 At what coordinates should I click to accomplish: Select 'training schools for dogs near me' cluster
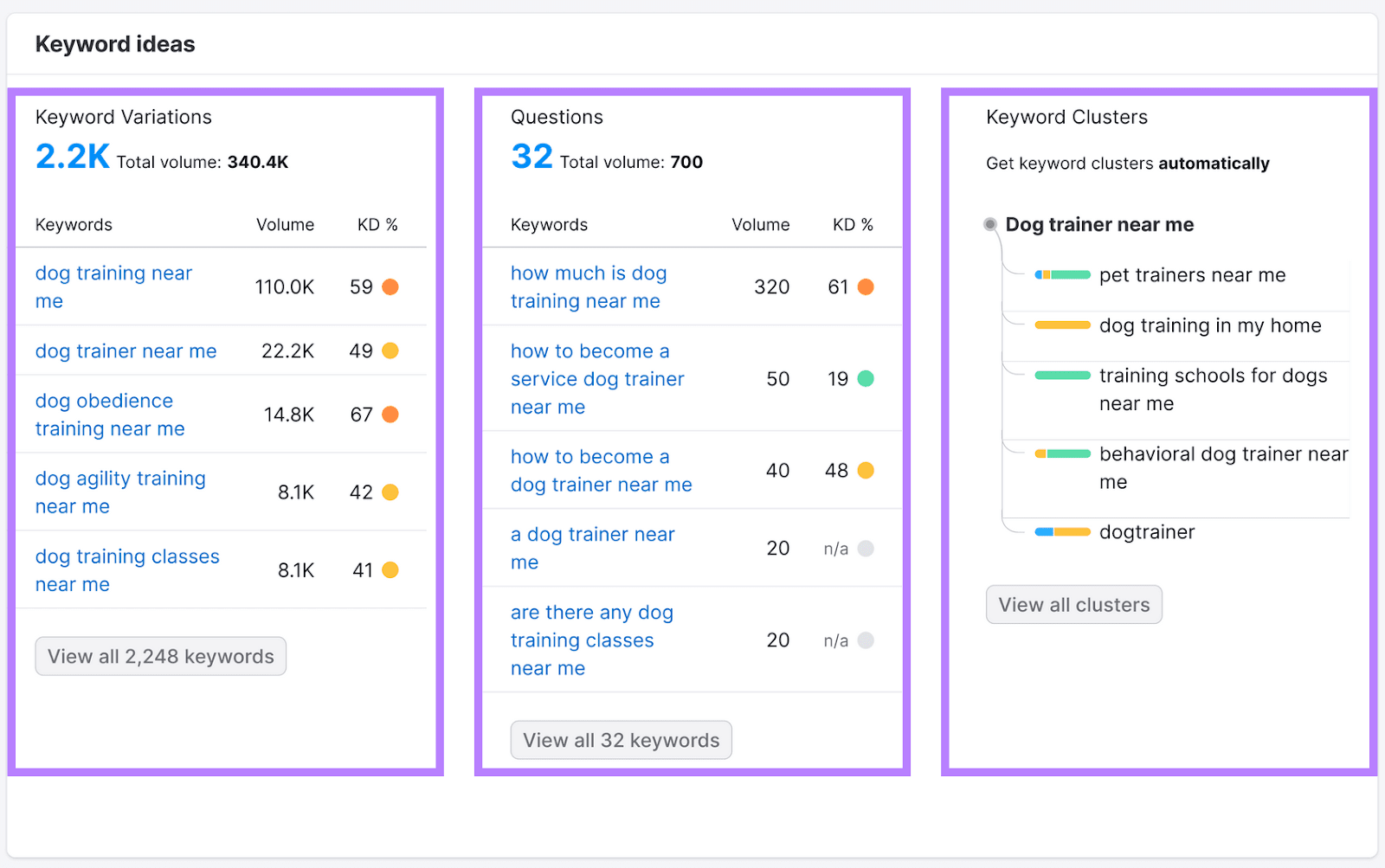coord(1213,389)
